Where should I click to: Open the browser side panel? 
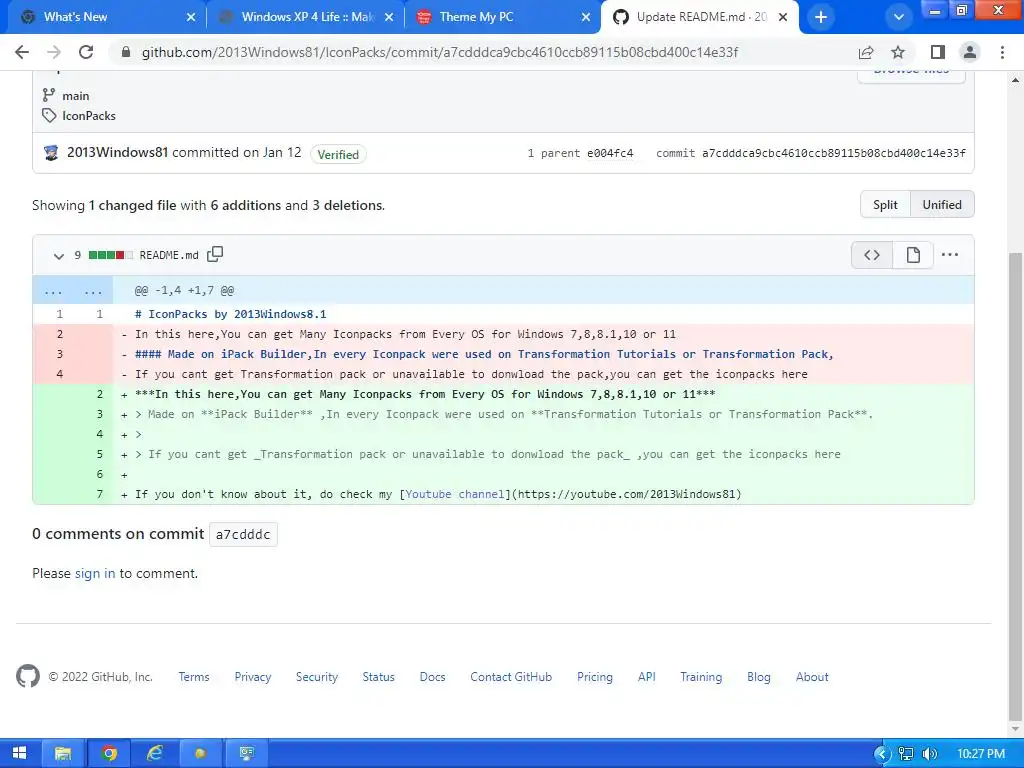click(x=938, y=52)
